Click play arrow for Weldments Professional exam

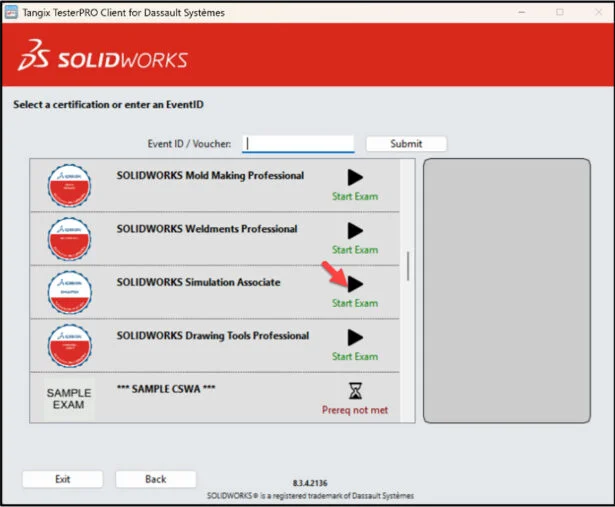click(355, 231)
